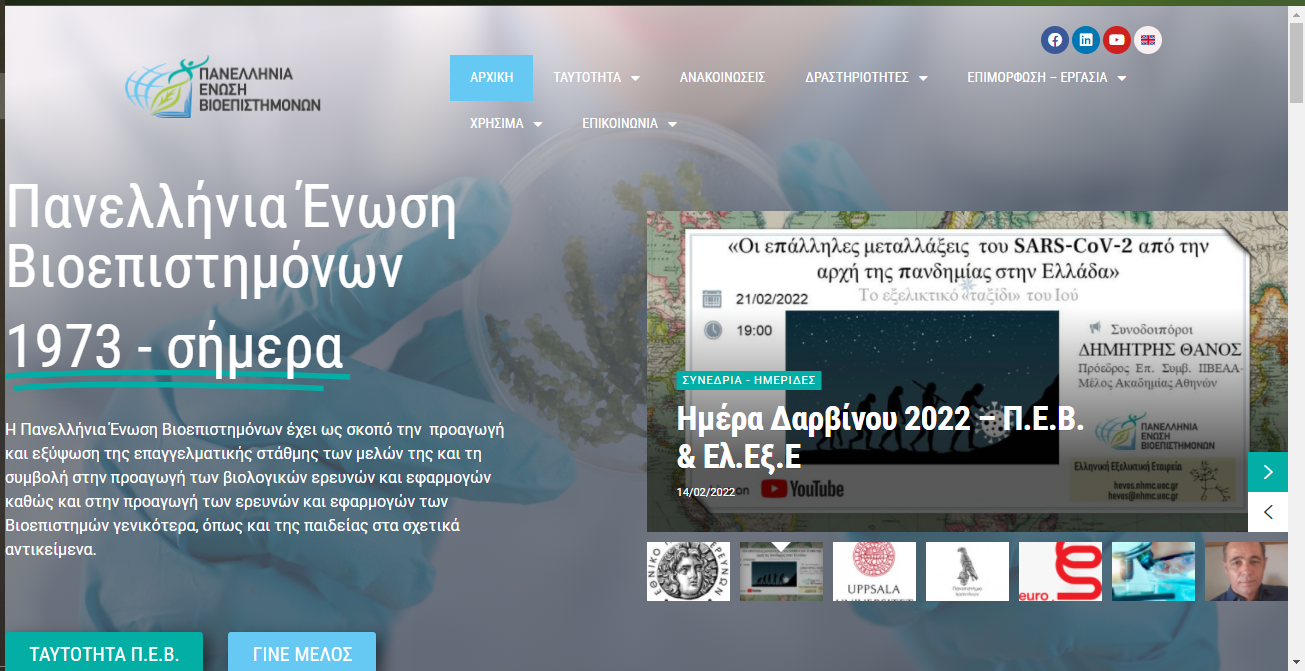Click the page vertical scrollbar
Image resolution: width=1305 pixels, height=671 pixels.
coord(1296,300)
